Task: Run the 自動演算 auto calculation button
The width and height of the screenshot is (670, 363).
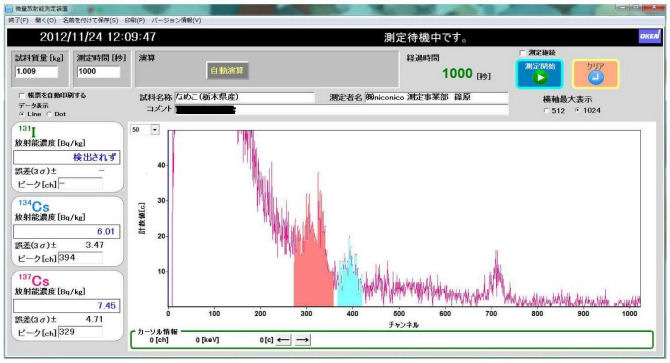Action: (227, 70)
